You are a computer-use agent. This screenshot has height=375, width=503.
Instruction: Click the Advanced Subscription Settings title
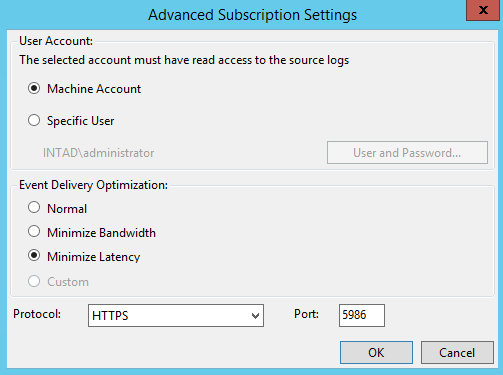click(252, 15)
